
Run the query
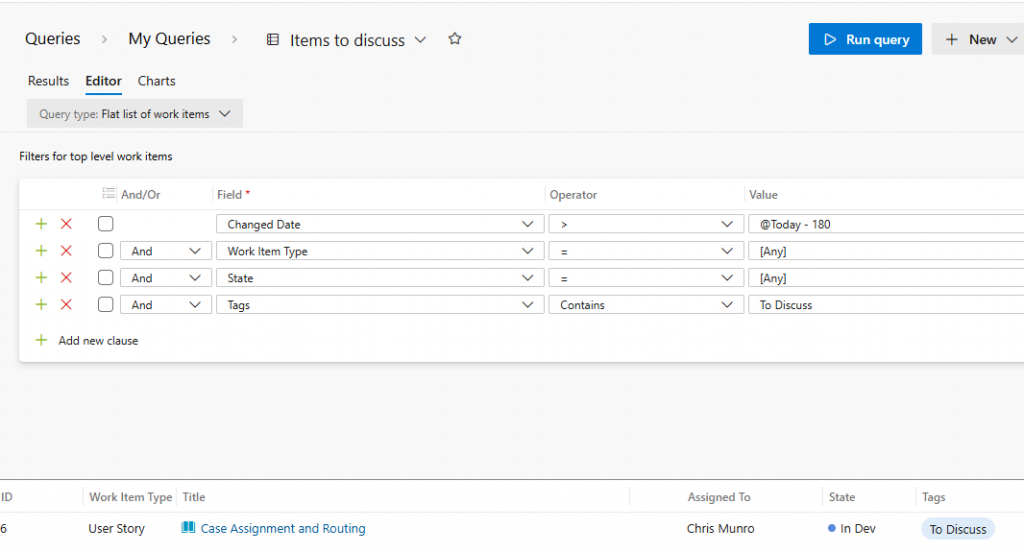(x=865, y=39)
